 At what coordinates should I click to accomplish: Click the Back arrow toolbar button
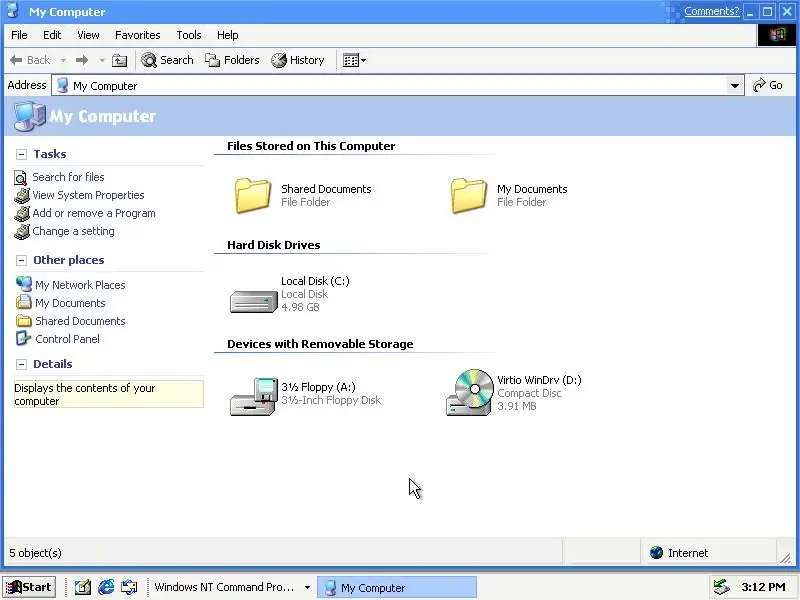point(30,60)
